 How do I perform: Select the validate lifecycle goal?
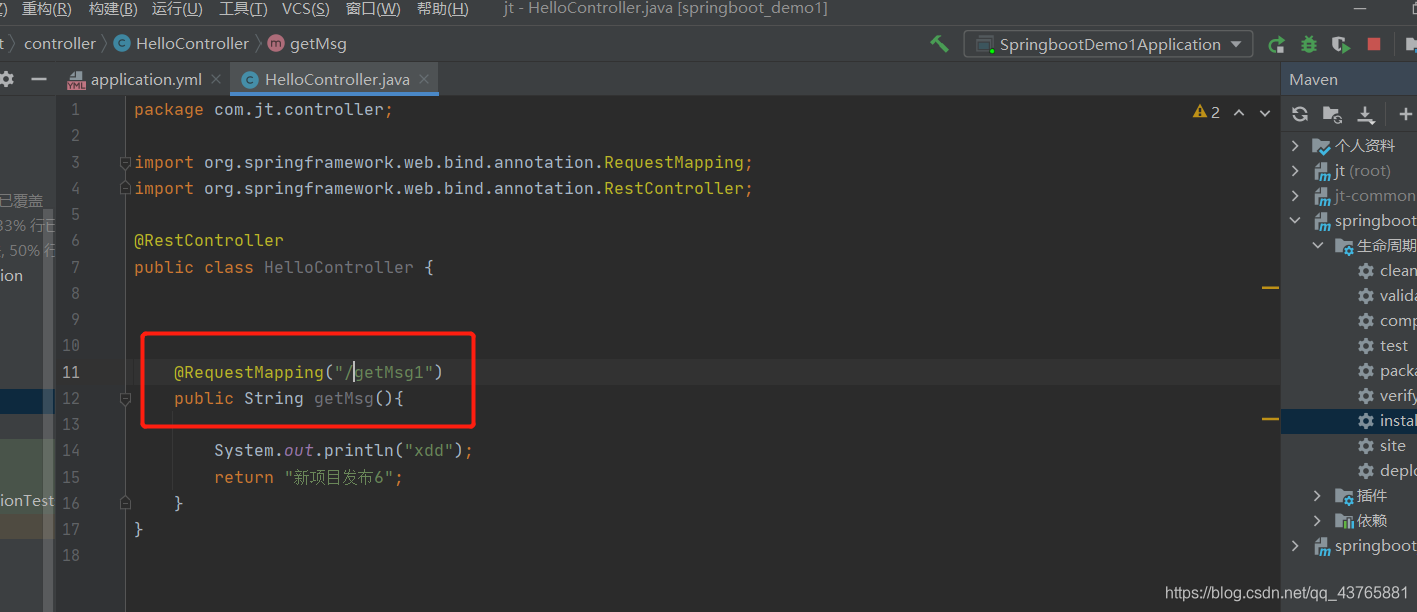[x=1387, y=296]
